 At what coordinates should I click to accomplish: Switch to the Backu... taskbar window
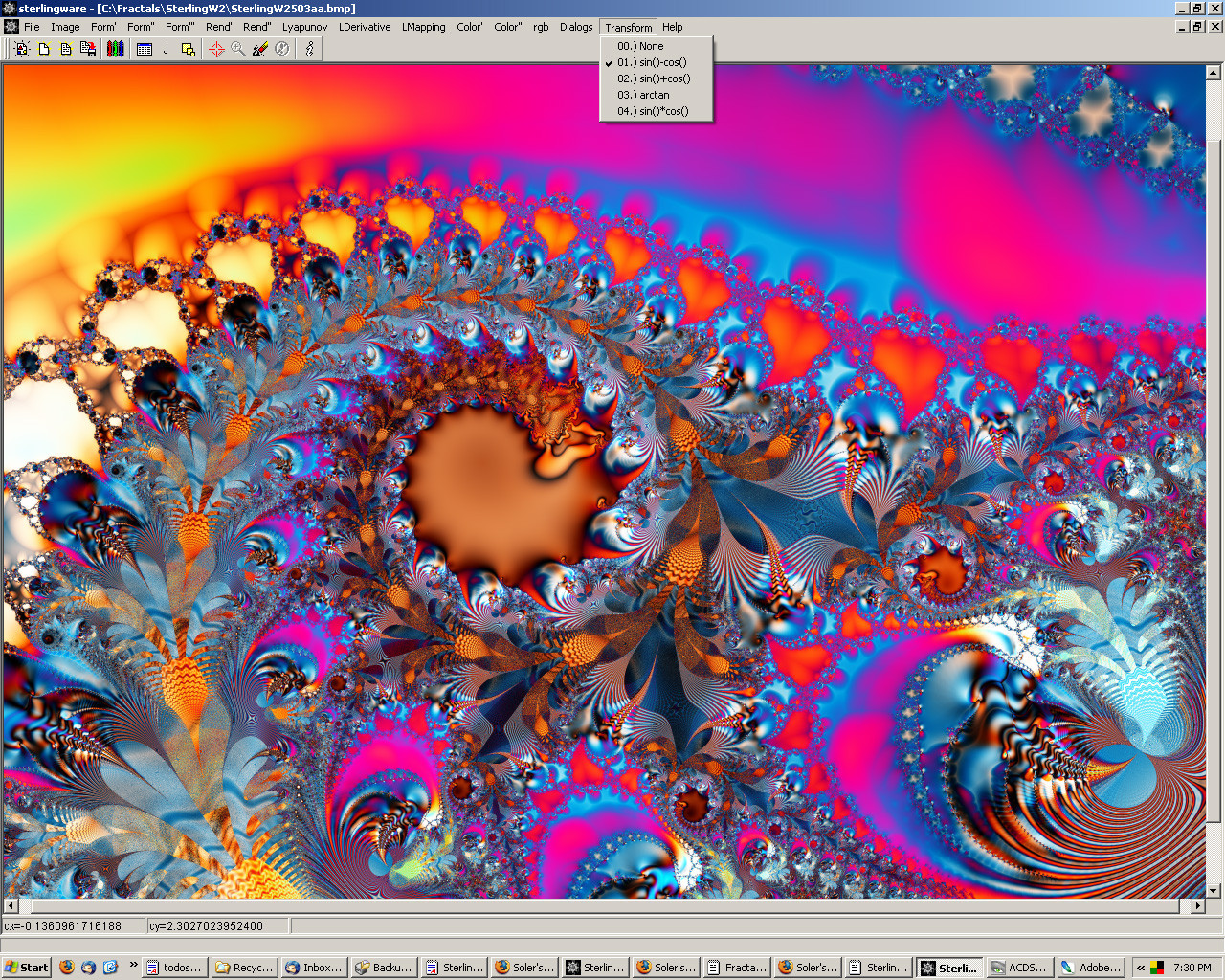tap(385, 968)
